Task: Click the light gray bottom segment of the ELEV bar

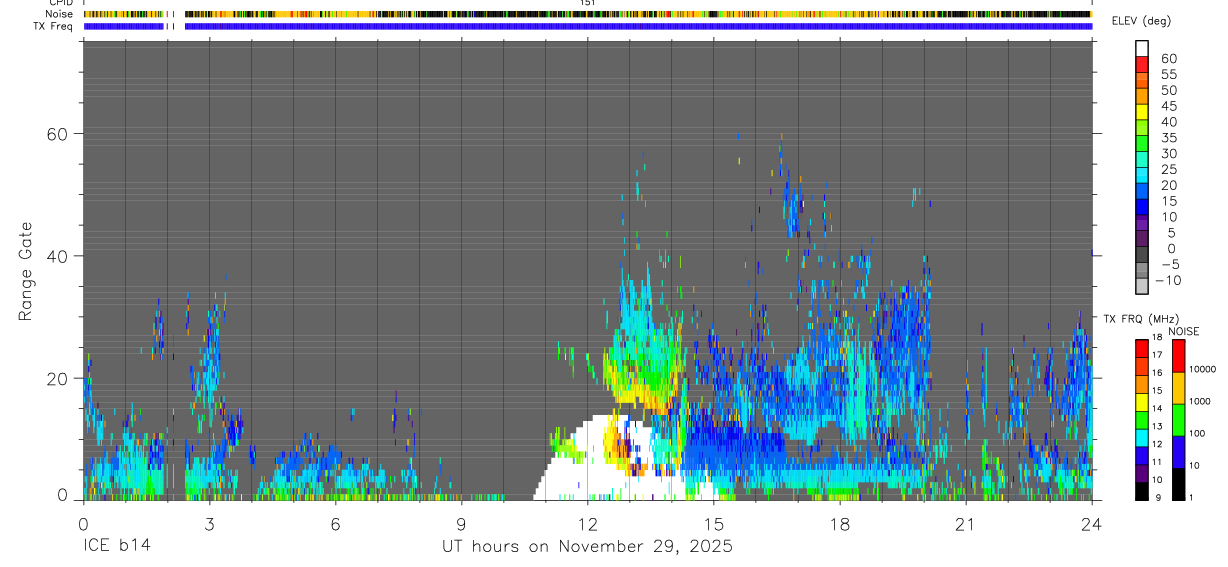Action: [1143, 286]
